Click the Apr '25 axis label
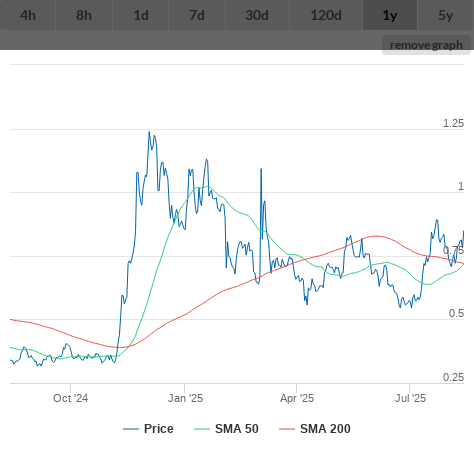 (297, 398)
